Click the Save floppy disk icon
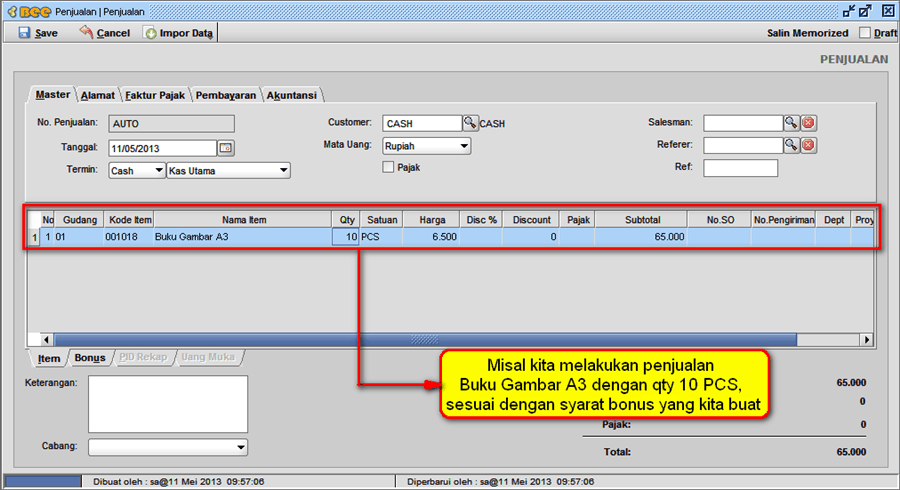 click(x=24, y=33)
